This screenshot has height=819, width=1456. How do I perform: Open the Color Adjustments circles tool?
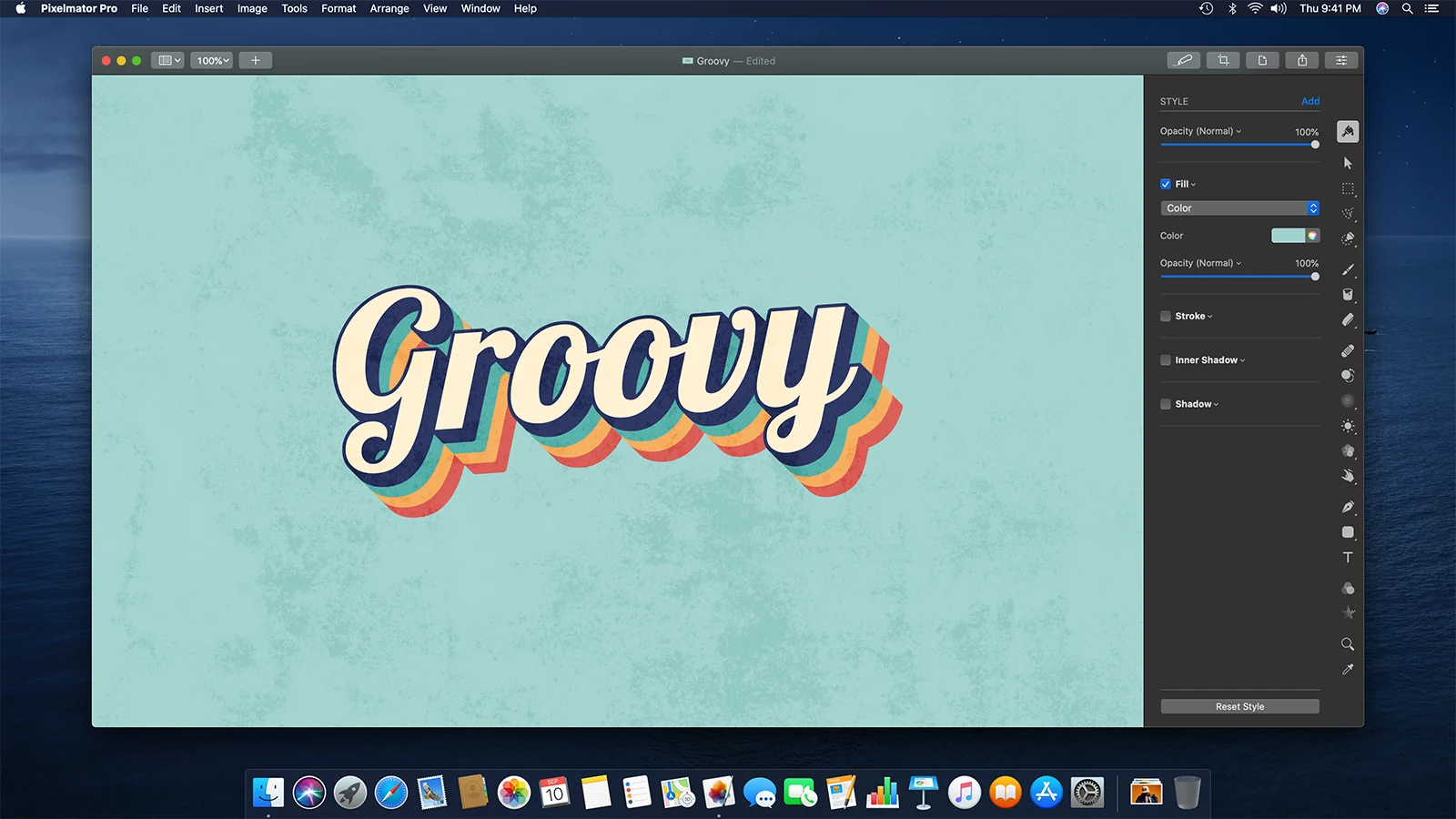pyautogui.click(x=1348, y=588)
